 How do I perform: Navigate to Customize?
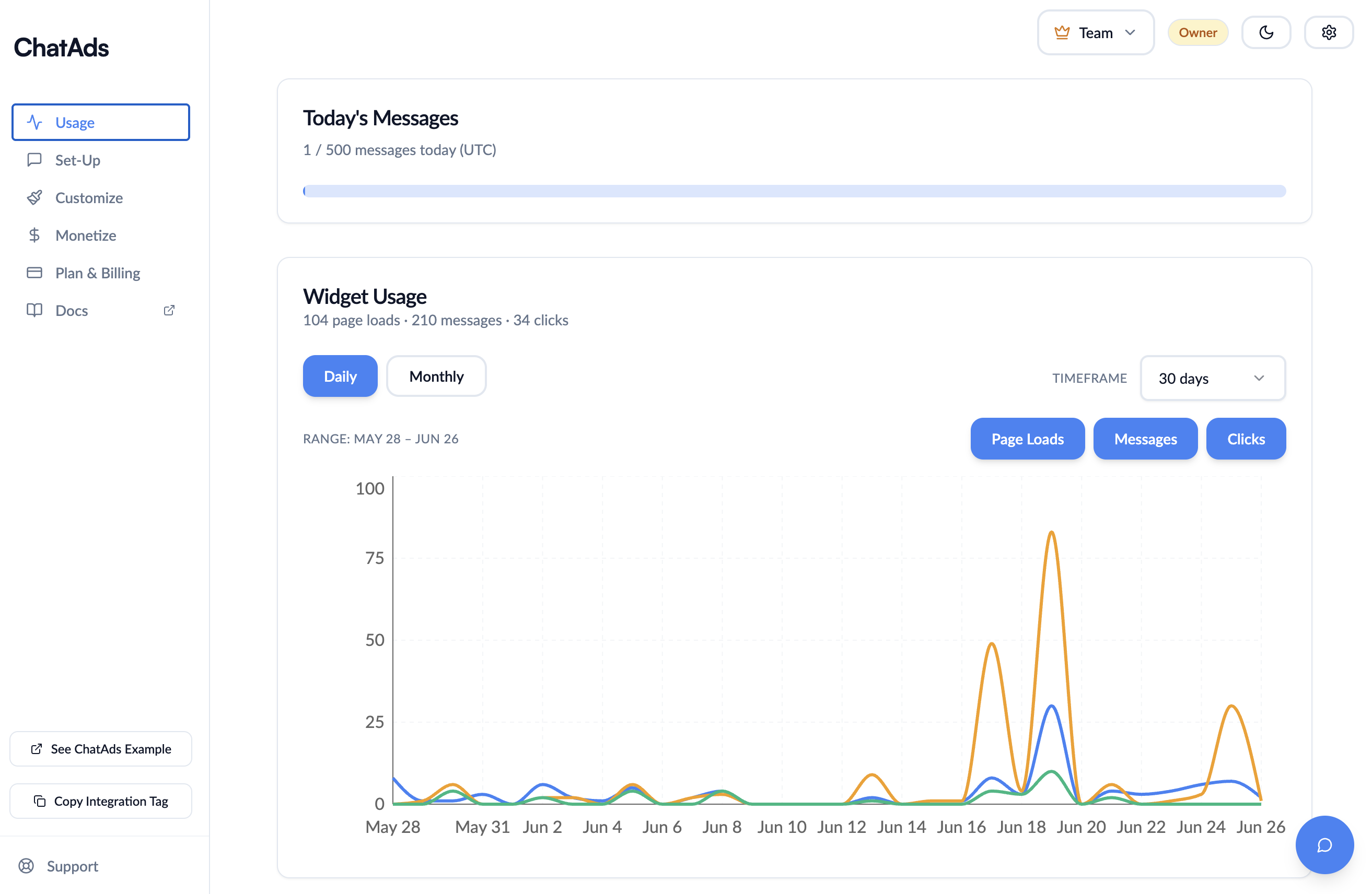click(x=101, y=197)
